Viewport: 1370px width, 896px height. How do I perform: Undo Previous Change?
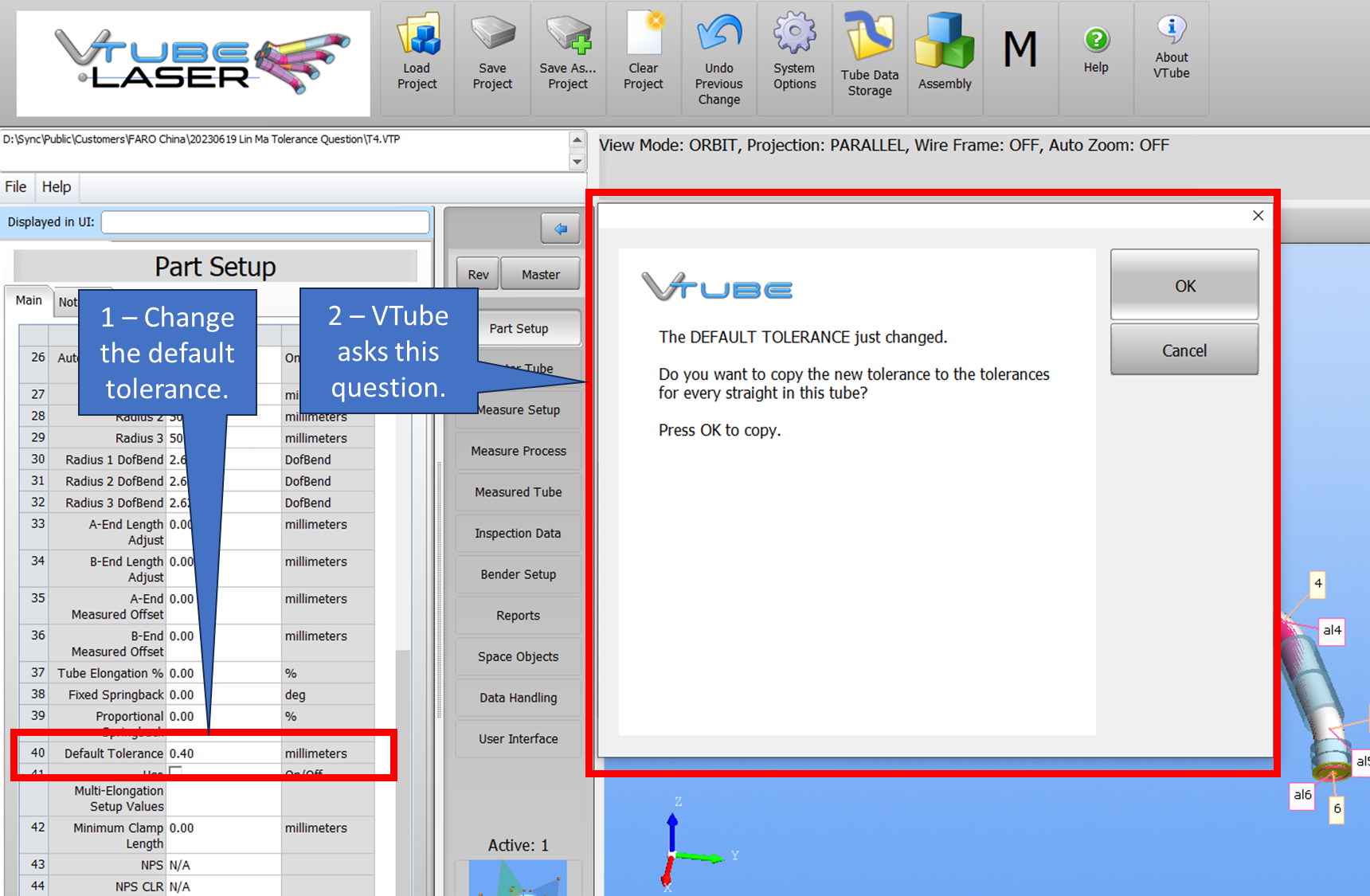pyautogui.click(x=718, y=57)
